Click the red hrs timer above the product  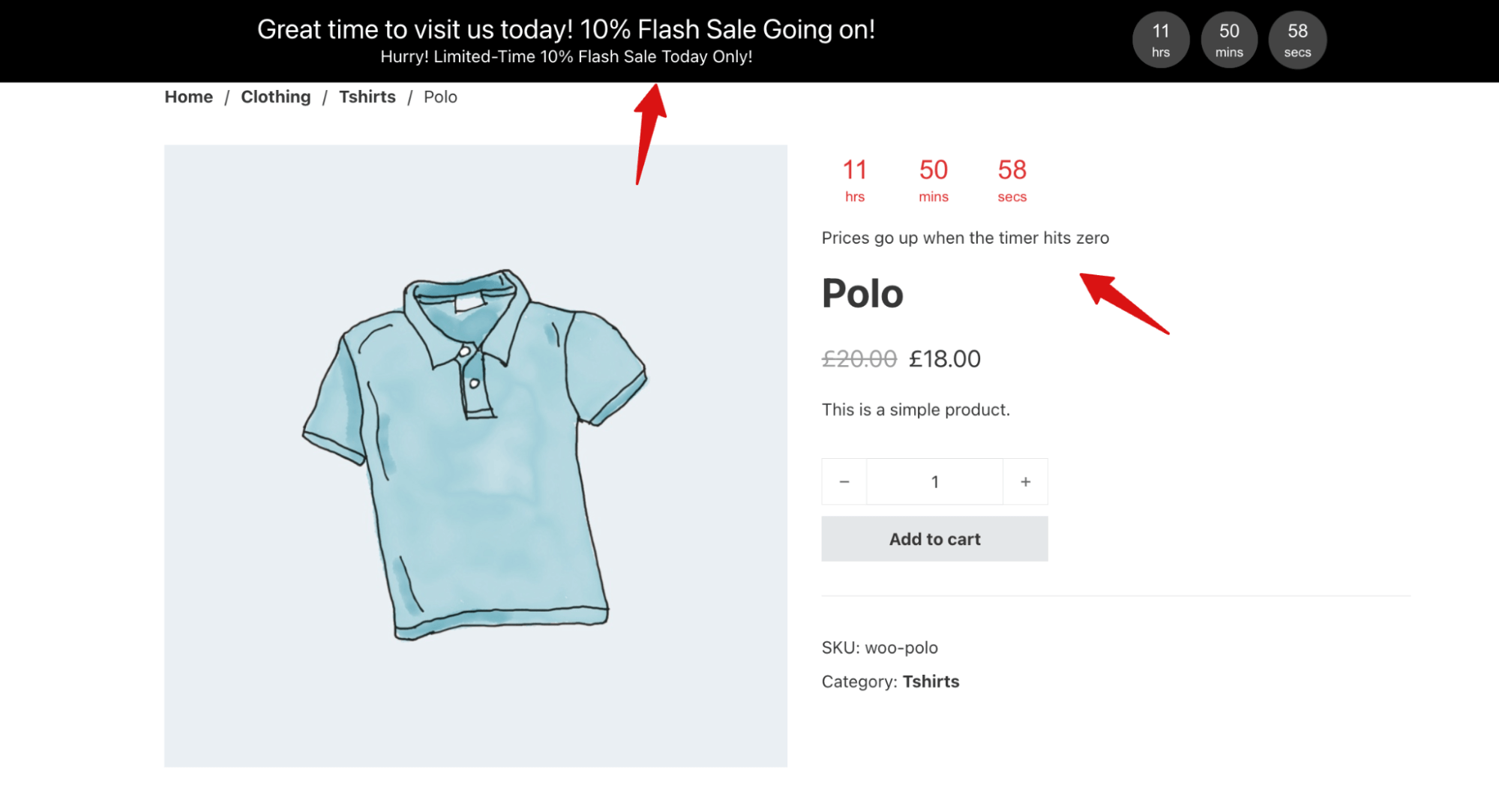pyautogui.click(x=854, y=180)
